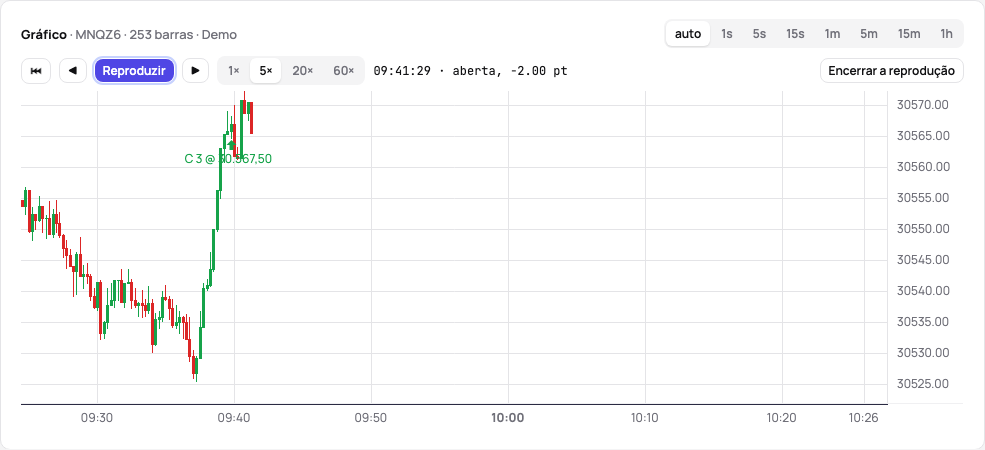This screenshot has width=985, height=450.
Task: Click the 09:30 time axis label
Action: 97,417
